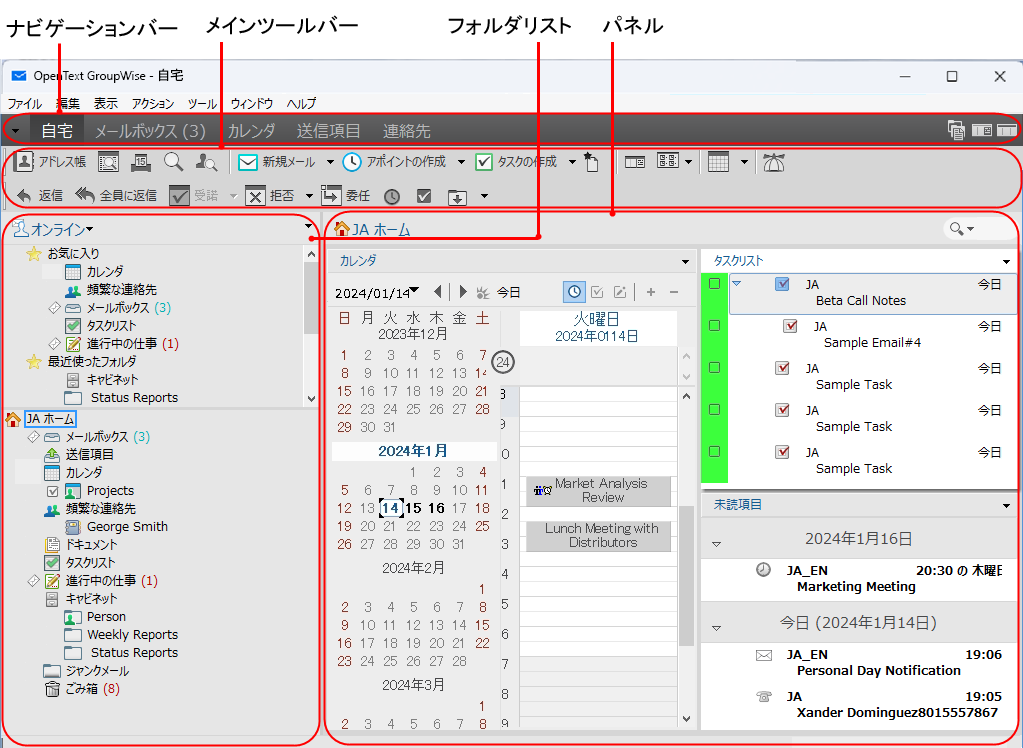Open the Create Appointment dropdown arrow
This screenshot has height=748, width=1023.
pyautogui.click(x=461, y=163)
